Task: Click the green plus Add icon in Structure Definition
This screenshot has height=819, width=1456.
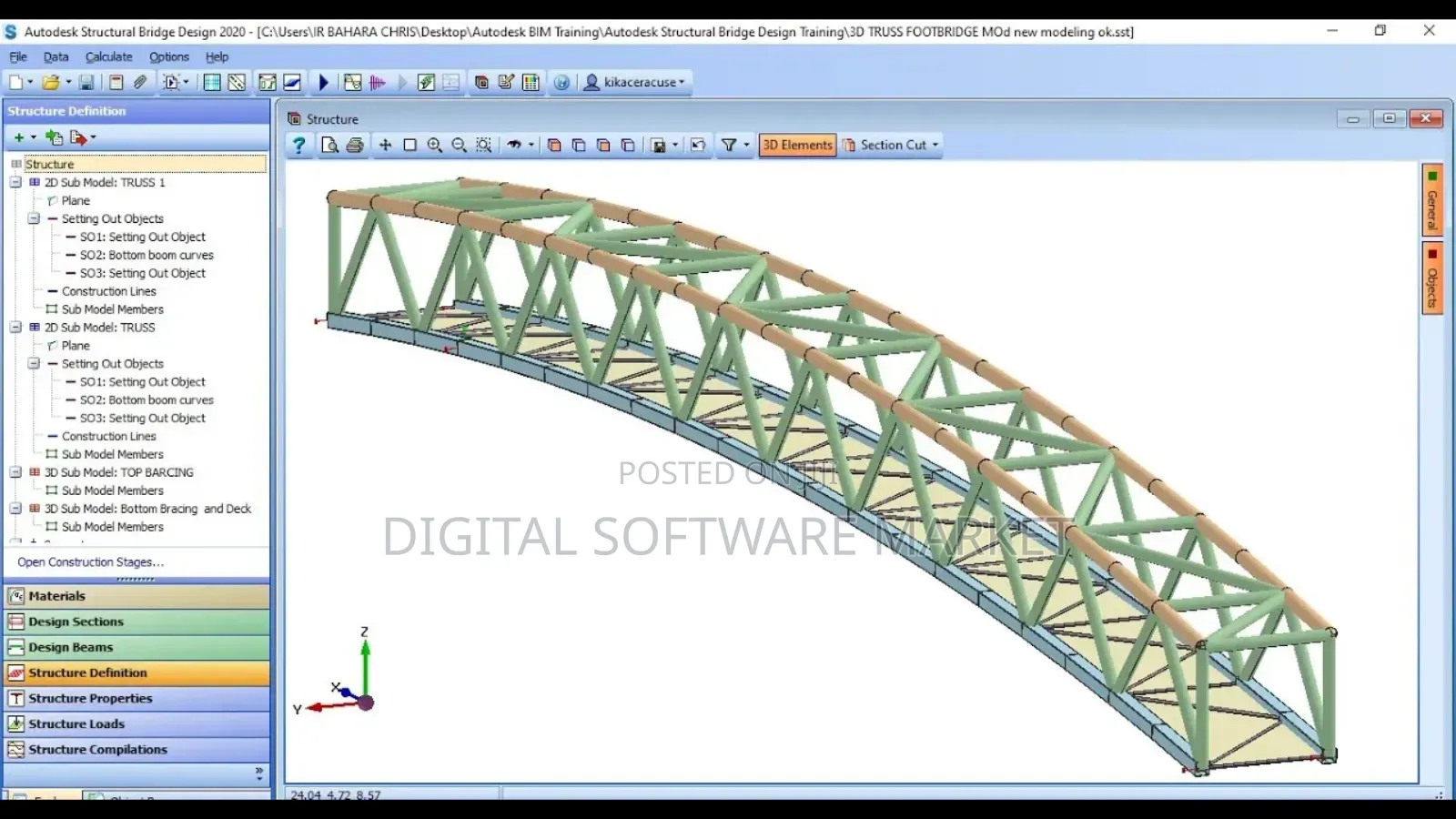Action: click(18, 137)
